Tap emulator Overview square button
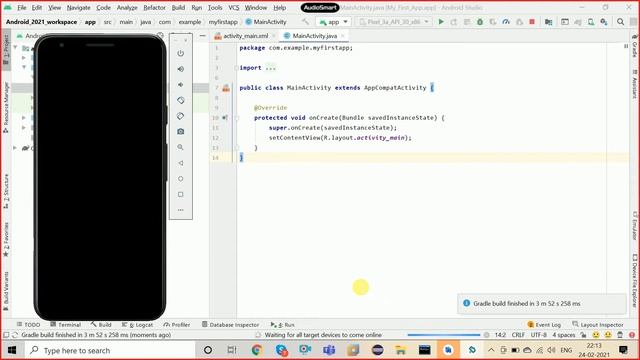The width and height of the screenshot is (640, 360). click(x=181, y=194)
